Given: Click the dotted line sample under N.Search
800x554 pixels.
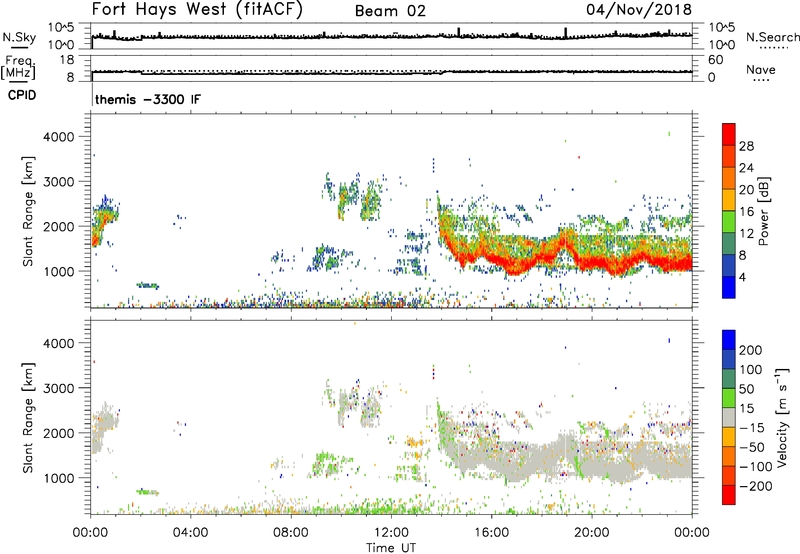Looking at the screenshot, I should (774, 47).
